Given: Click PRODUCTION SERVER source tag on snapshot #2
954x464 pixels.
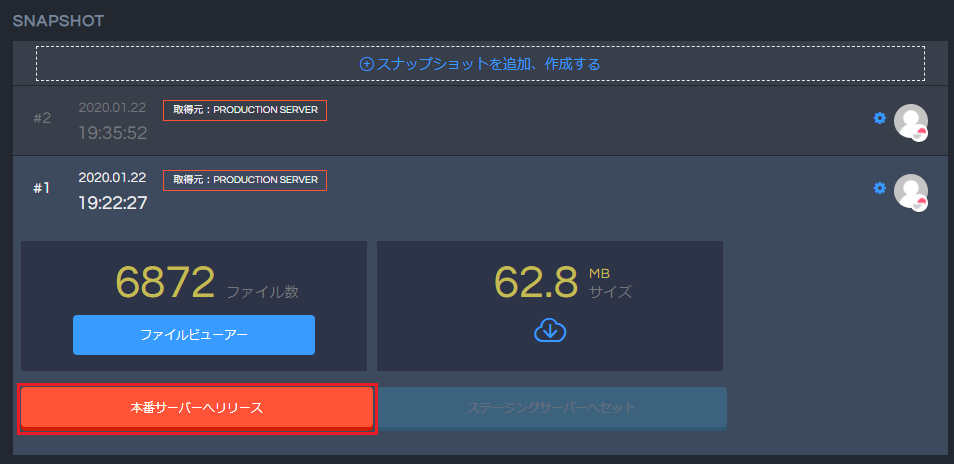Looking at the screenshot, I should click(x=245, y=110).
